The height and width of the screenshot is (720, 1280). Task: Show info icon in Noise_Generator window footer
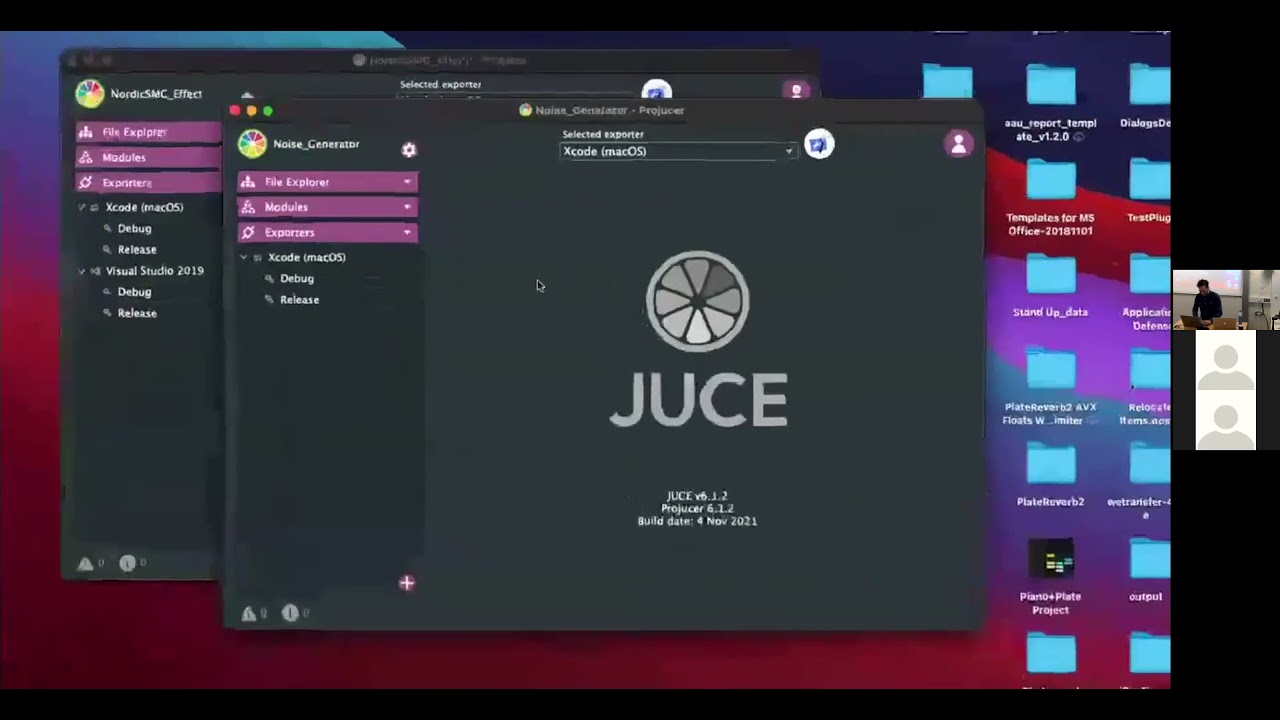tap(290, 613)
